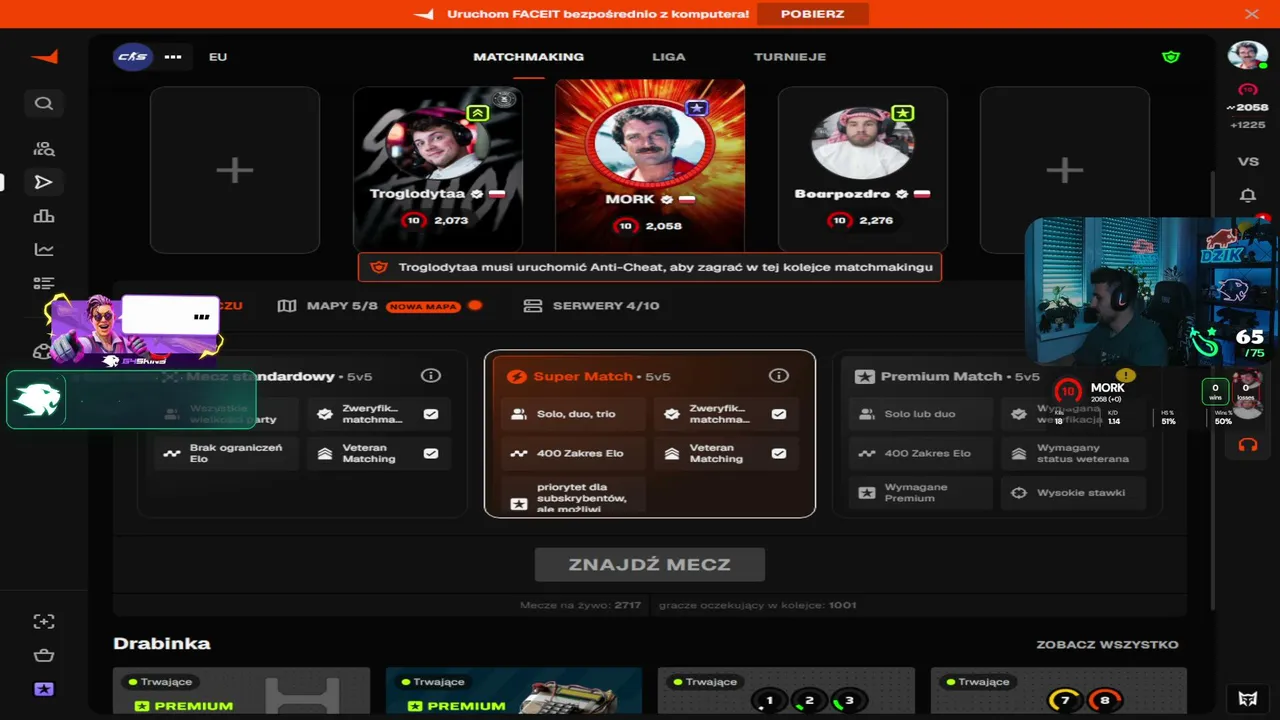Click 400 Zakres Elo in Super Match
The width and height of the screenshot is (1280, 720).
click(573, 453)
